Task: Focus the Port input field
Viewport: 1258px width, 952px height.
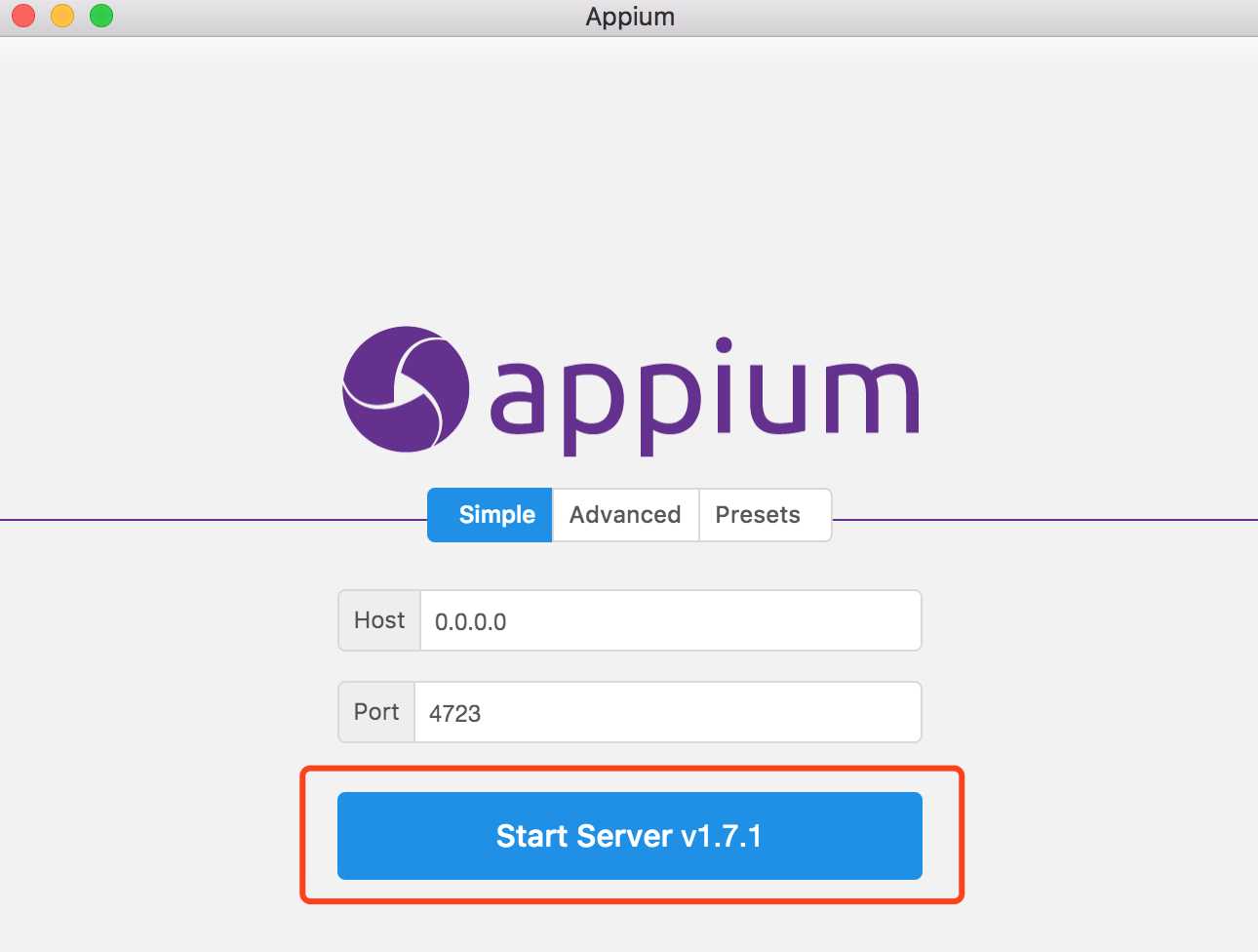Action: coord(667,712)
